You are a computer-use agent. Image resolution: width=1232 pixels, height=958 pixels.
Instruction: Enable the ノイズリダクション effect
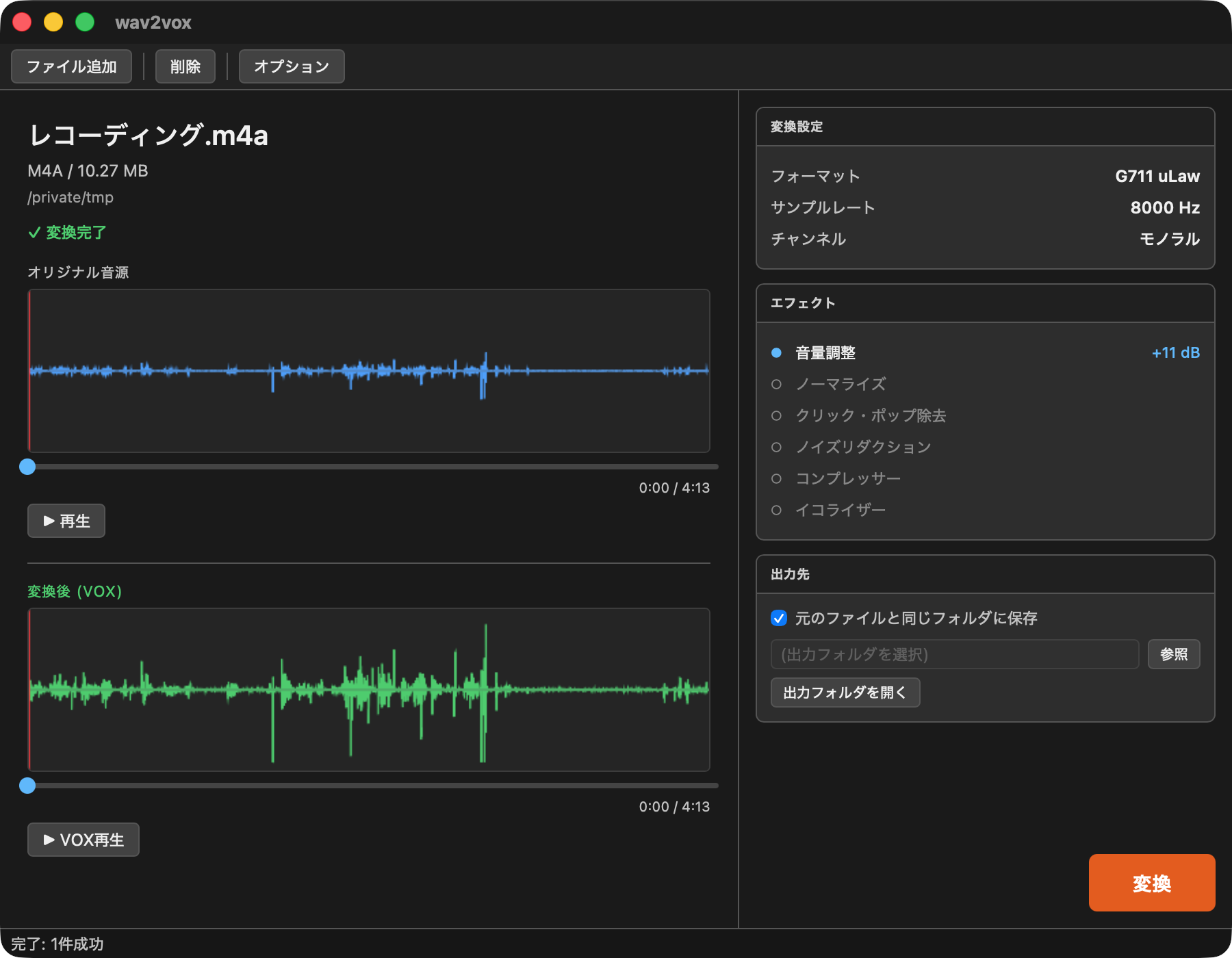point(776,447)
